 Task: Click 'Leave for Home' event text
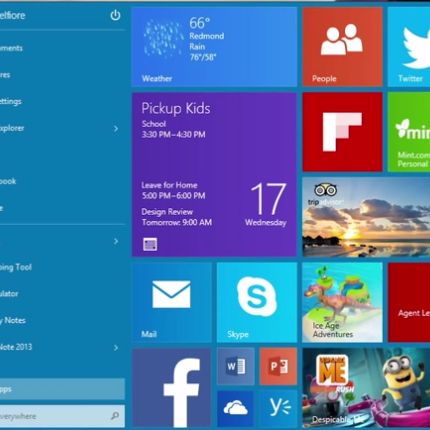pyautogui.click(x=169, y=185)
